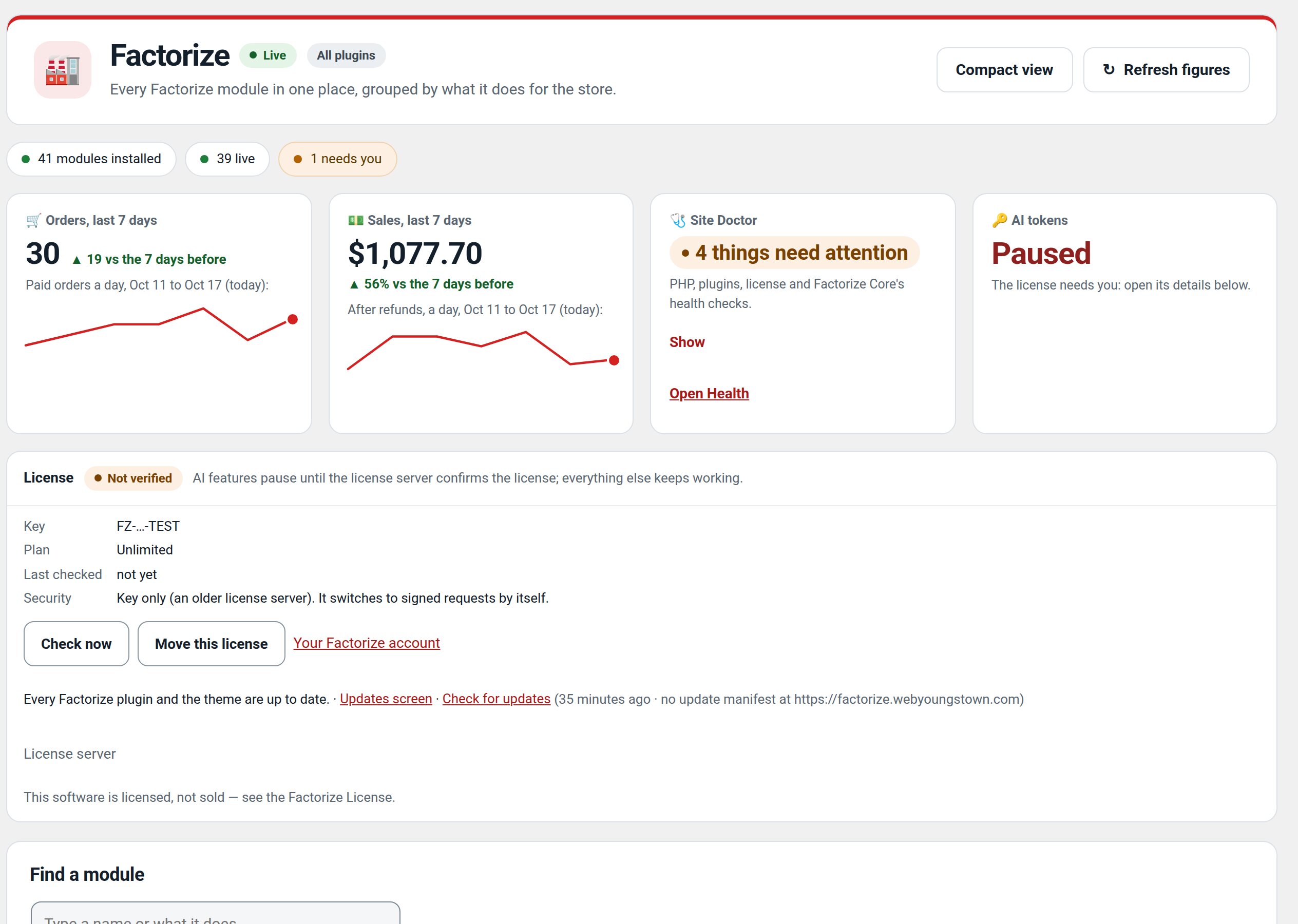The width and height of the screenshot is (1298, 924).
Task: Select the 1 needs you pill
Action: pos(337,159)
